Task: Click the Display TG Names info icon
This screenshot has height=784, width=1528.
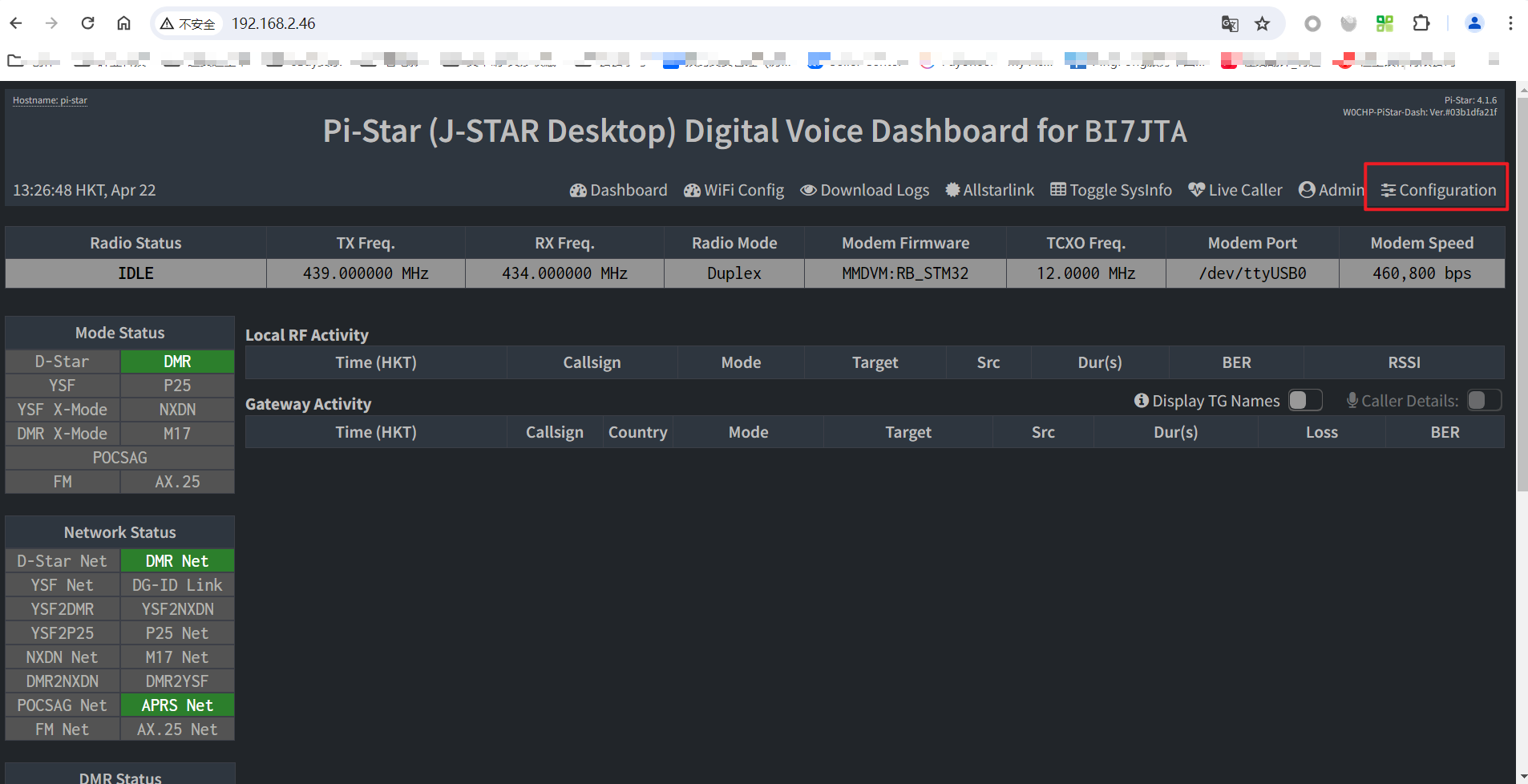Action: click(x=1142, y=400)
